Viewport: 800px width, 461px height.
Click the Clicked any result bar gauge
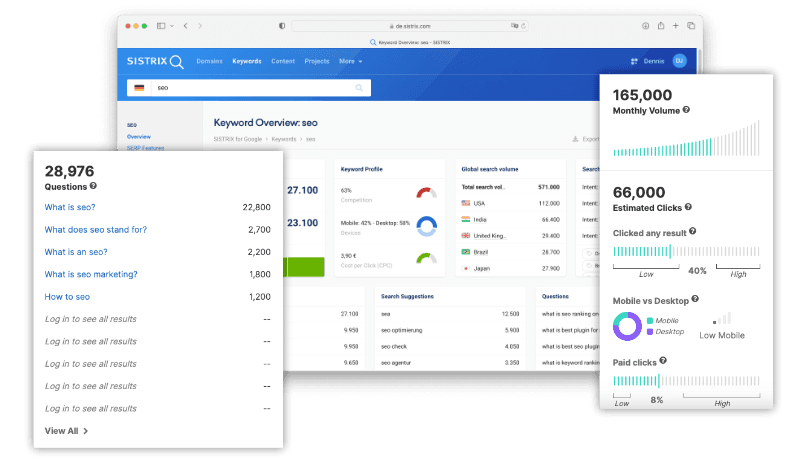click(x=685, y=252)
